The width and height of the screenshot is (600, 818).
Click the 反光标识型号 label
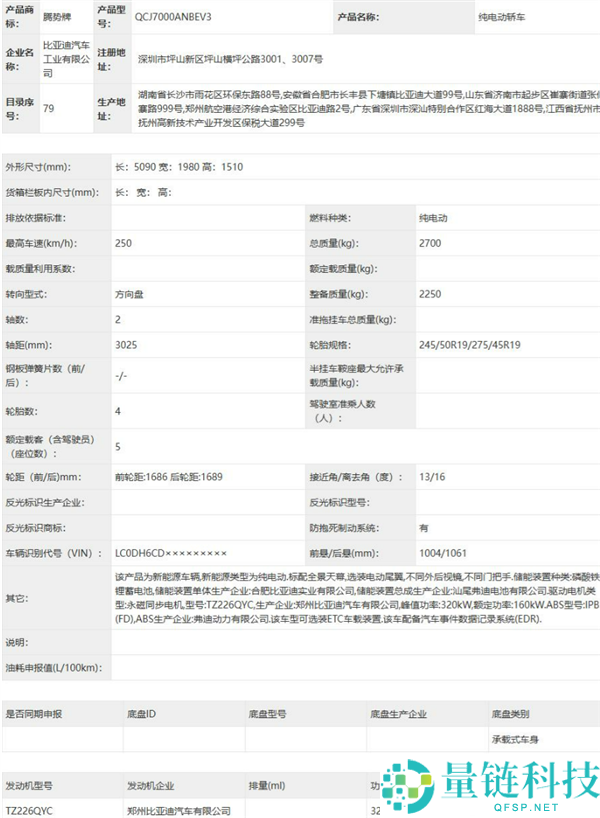pos(340,502)
